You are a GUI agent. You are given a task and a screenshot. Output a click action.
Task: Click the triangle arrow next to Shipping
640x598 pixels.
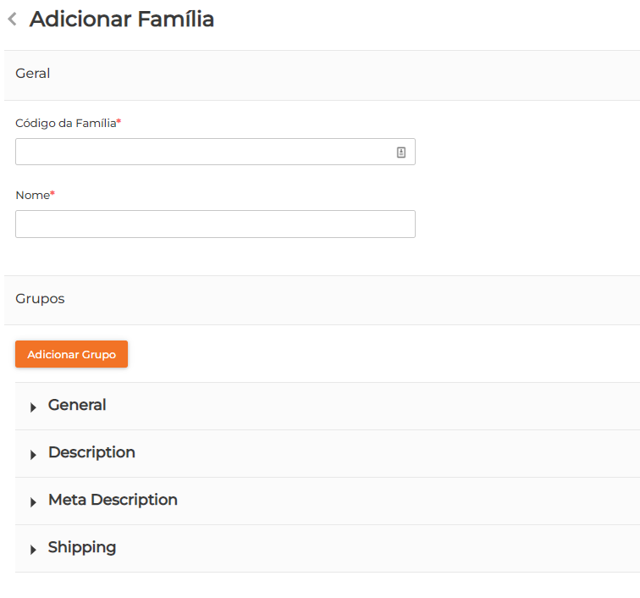33,549
